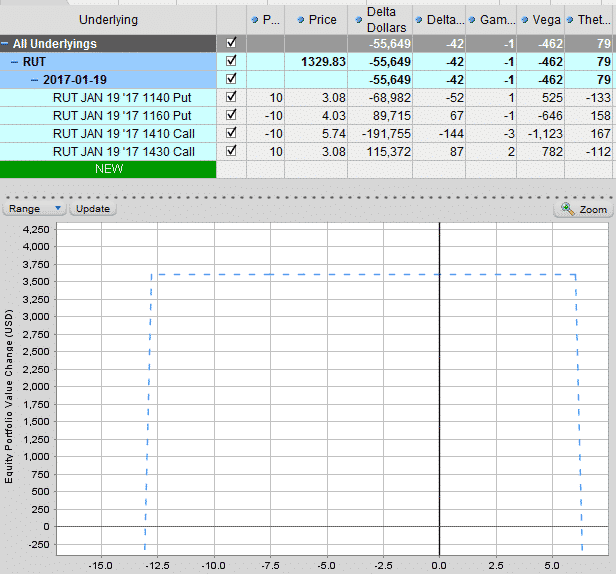The width and height of the screenshot is (616, 574).
Task: Click vega value 525
Action: [x=552, y=97]
